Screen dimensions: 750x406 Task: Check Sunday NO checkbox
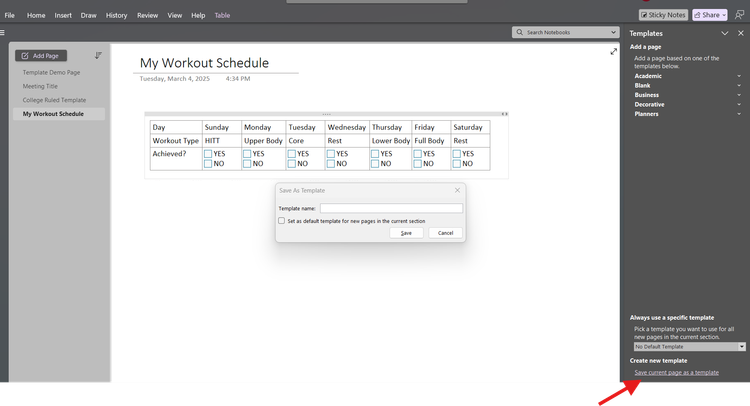(208, 164)
